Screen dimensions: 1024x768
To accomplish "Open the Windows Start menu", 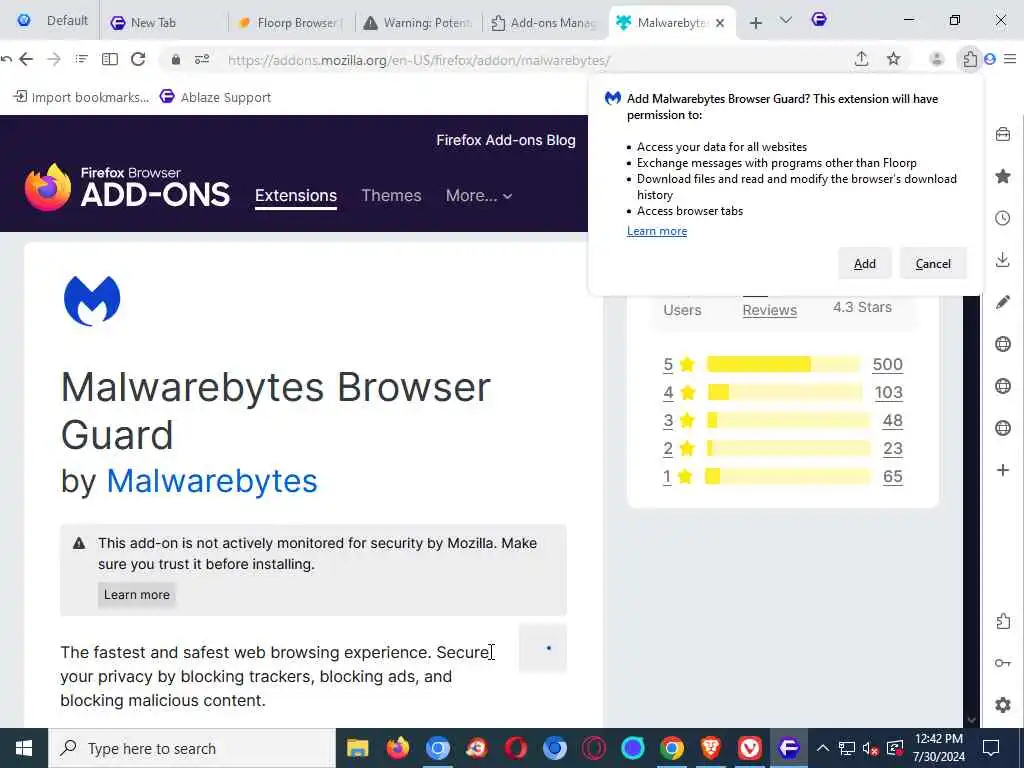I will (x=24, y=748).
